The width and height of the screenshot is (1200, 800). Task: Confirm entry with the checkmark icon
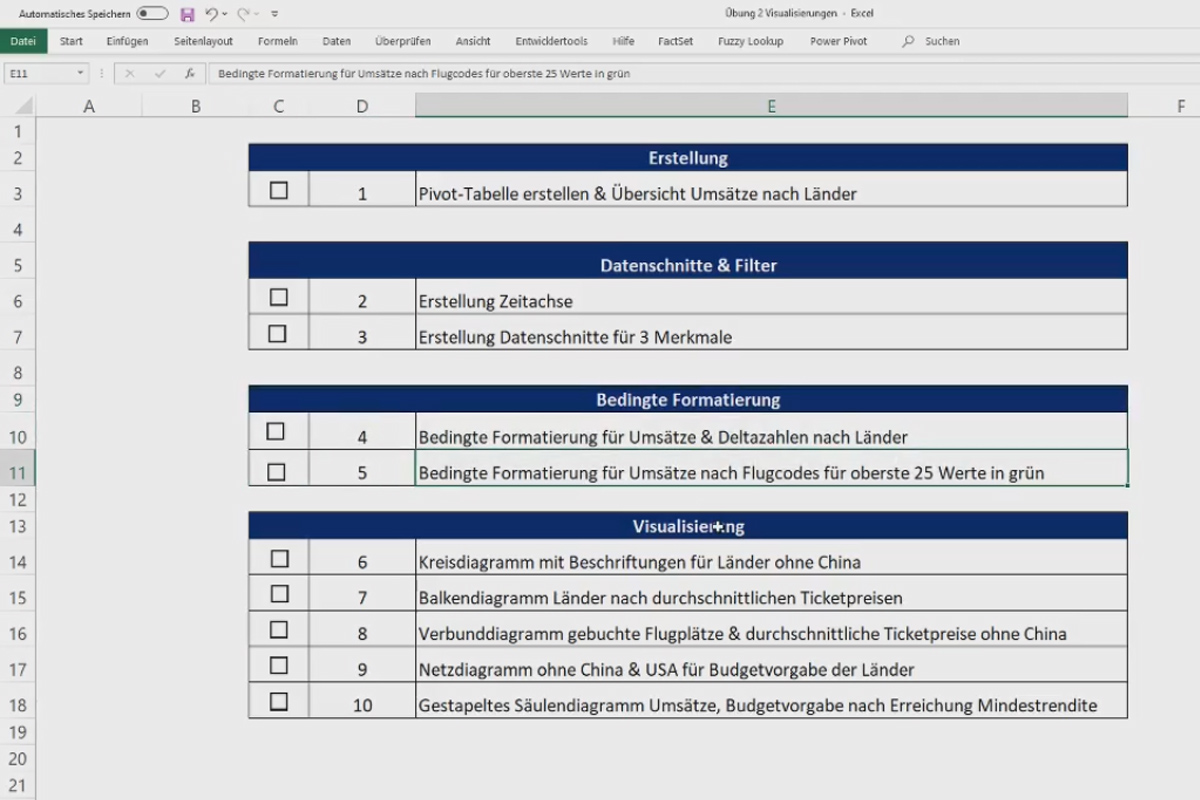point(159,73)
